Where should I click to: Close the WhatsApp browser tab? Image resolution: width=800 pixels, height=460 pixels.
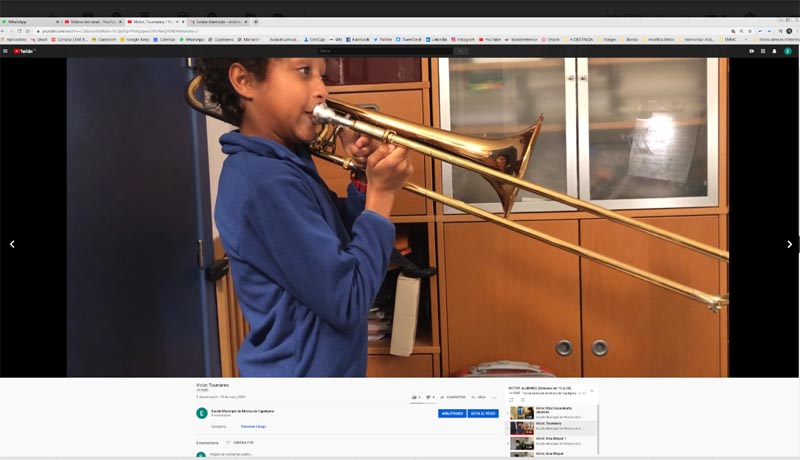tap(57, 22)
